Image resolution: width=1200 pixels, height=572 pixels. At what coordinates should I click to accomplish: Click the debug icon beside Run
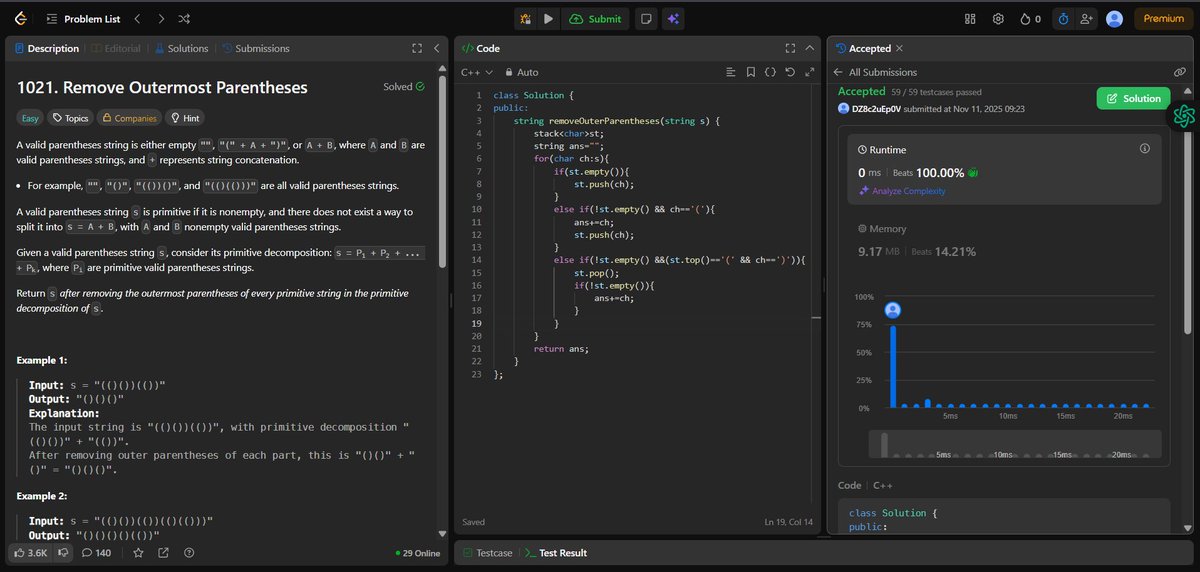tap(527, 18)
